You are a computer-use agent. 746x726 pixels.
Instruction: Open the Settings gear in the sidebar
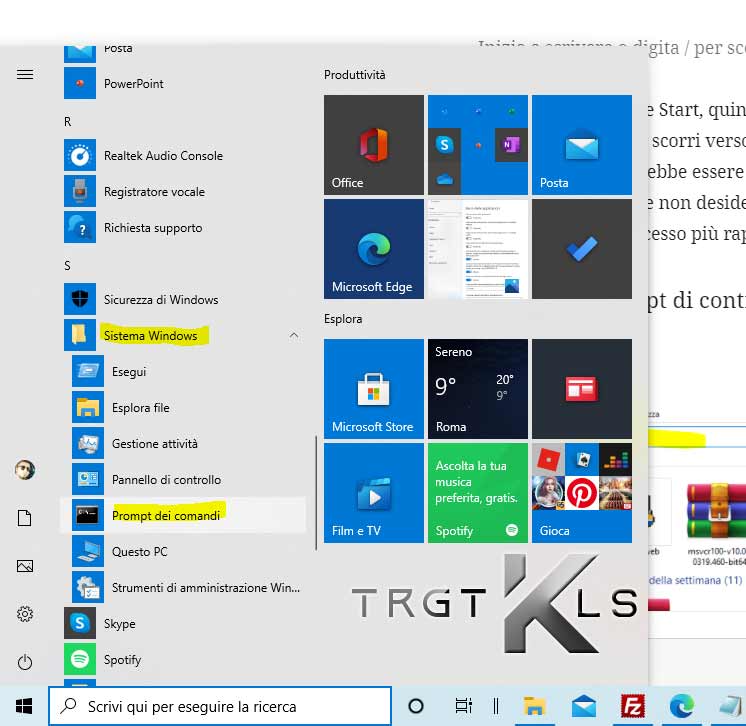25,614
